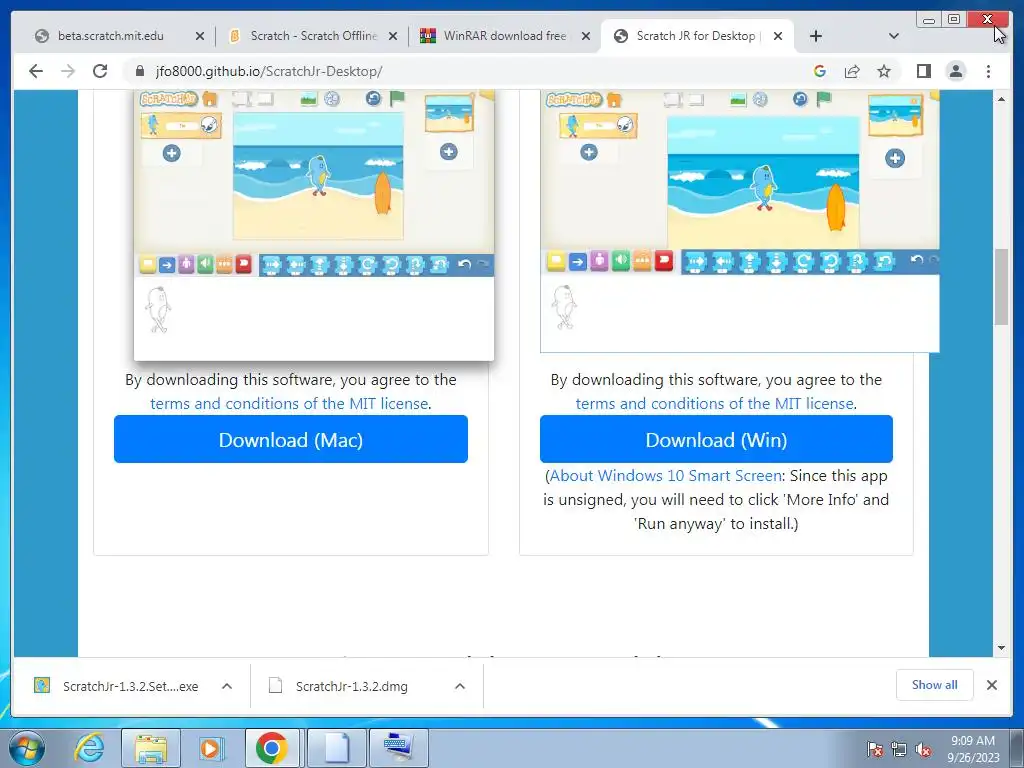Click the Download (Mac) button
1024x768 pixels.
pyautogui.click(x=291, y=440)
